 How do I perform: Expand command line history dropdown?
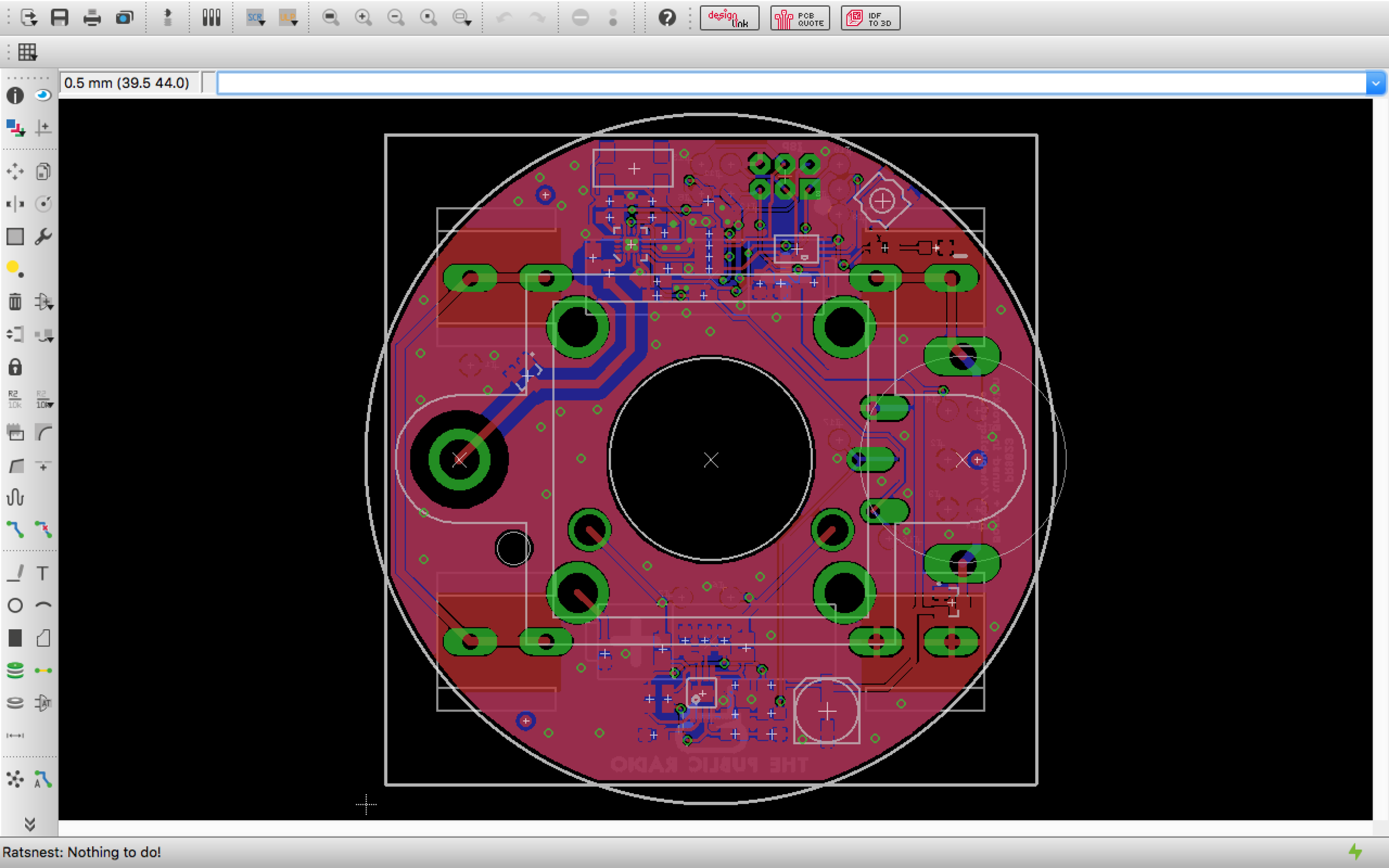(x=1376, y=83)
